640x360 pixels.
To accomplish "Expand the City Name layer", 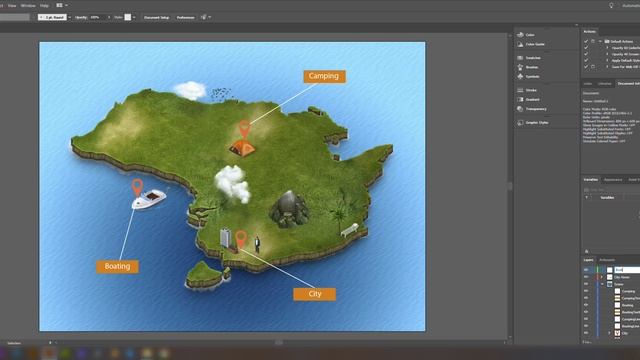I will tap(602, 277).
